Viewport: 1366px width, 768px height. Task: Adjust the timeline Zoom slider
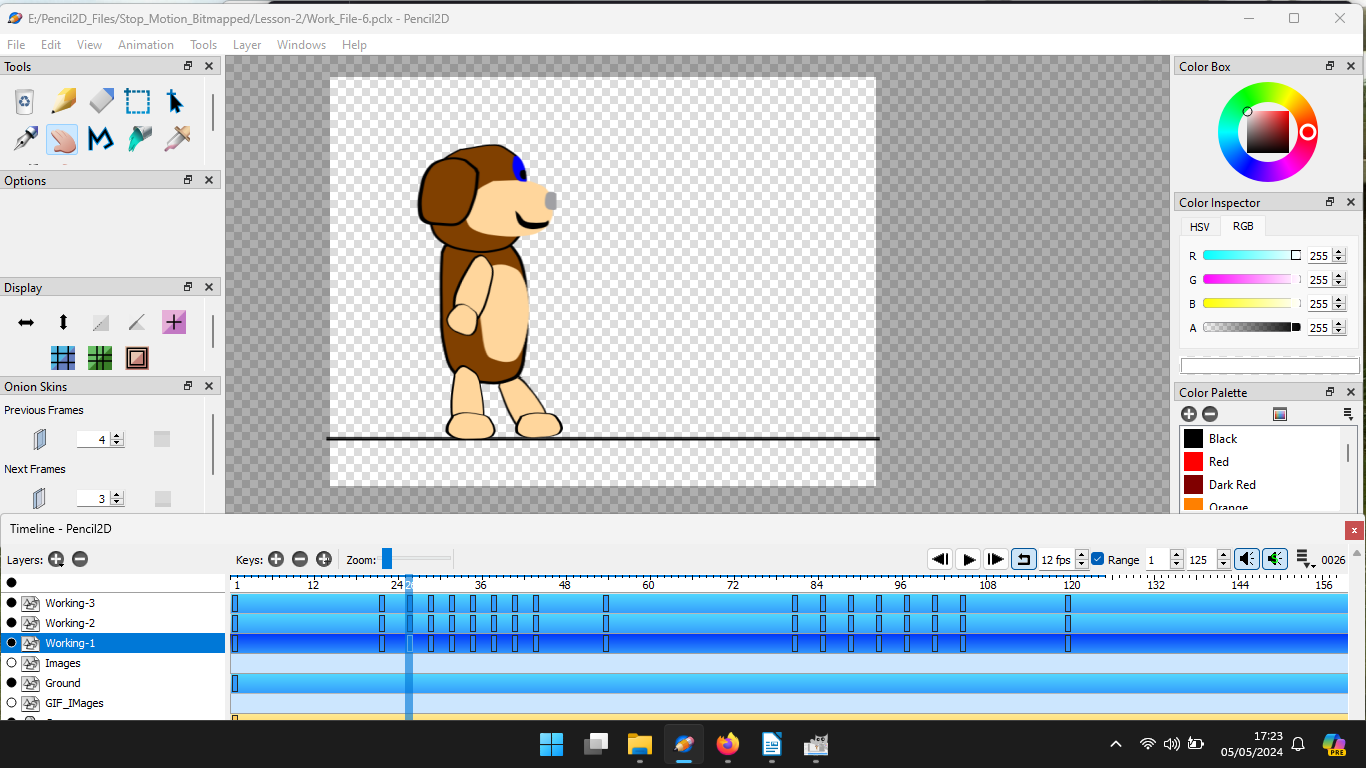pos(417,559)
